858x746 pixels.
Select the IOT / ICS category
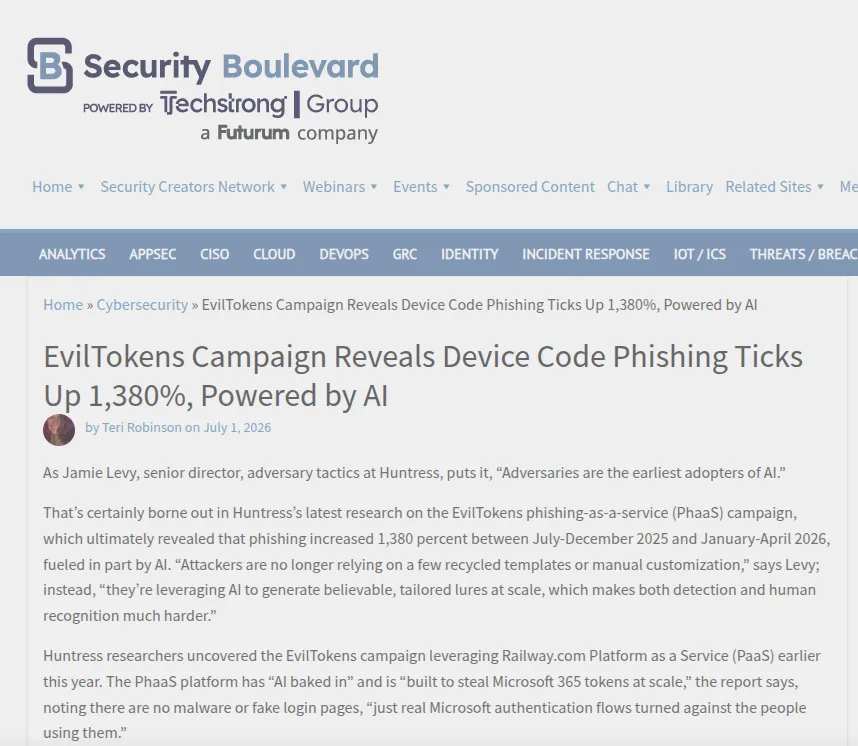tap(699, 254)
